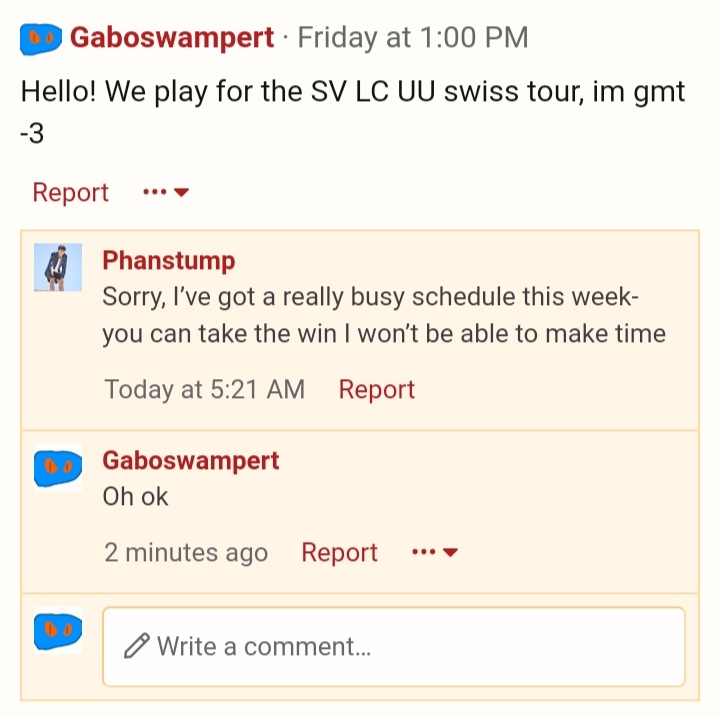The image size is (720, 715).
Task: Click the "Friday at 1:00 PM" timestamp
Action: pyautogui.click(x=413, y=38)
